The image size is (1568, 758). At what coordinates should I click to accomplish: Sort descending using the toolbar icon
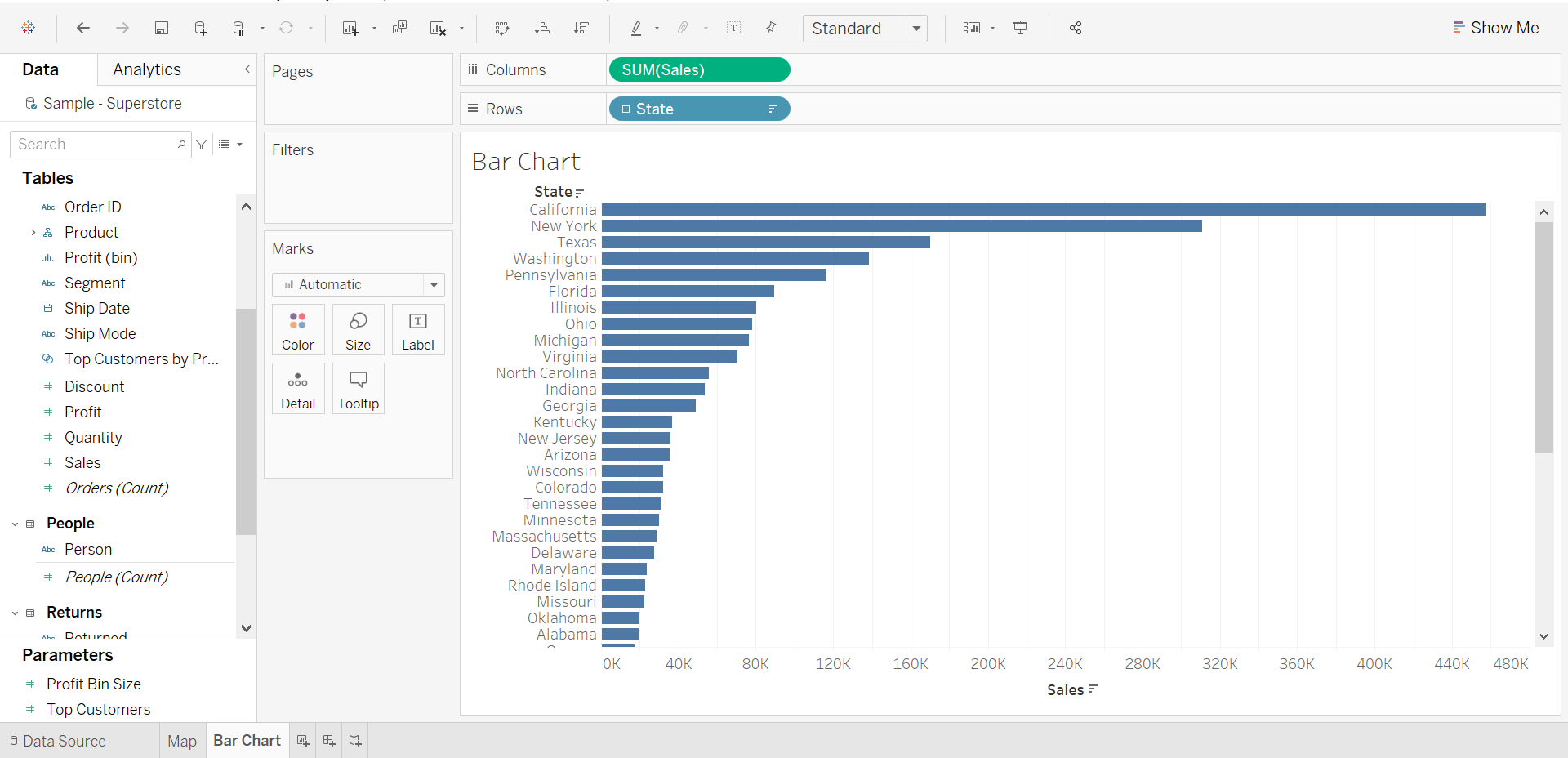581,28
